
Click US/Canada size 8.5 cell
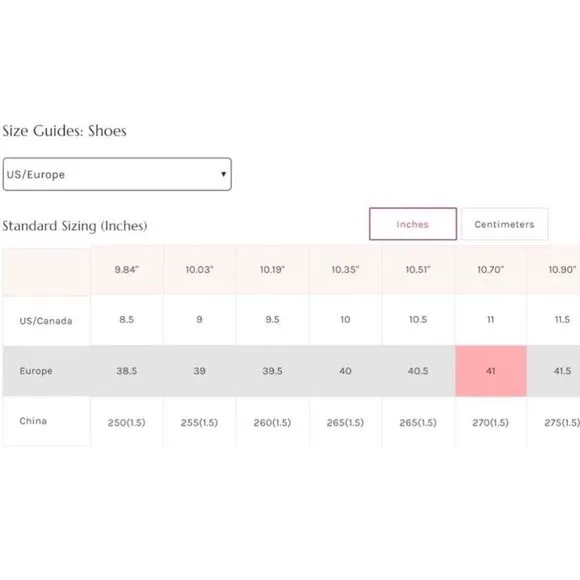pos(127,320)
